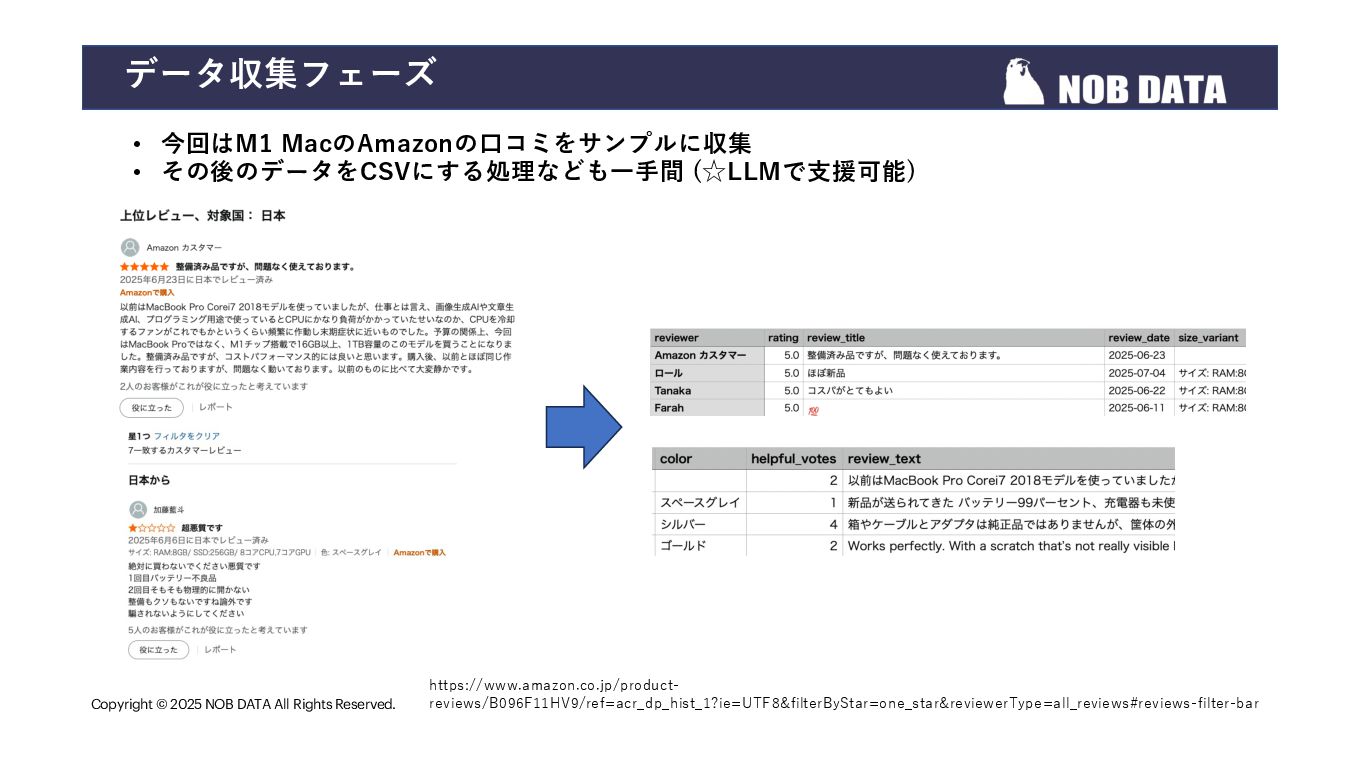Image resolution: width=1361 pixels, height=765 pixels.
Task: Select the ゴールド color cell
Action: click(x=699, y=546)
